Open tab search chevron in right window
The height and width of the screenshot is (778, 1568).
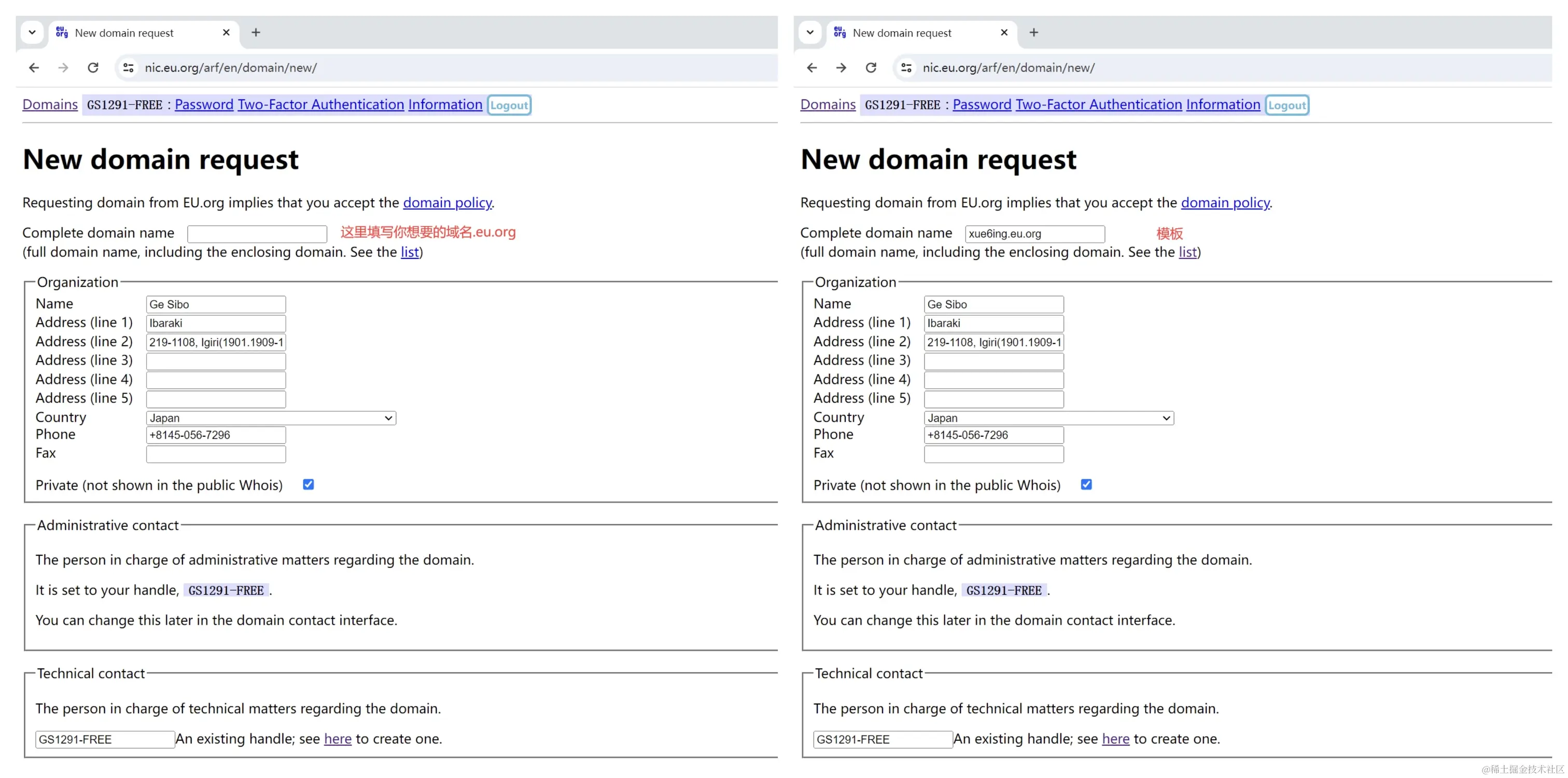(810, 32)
